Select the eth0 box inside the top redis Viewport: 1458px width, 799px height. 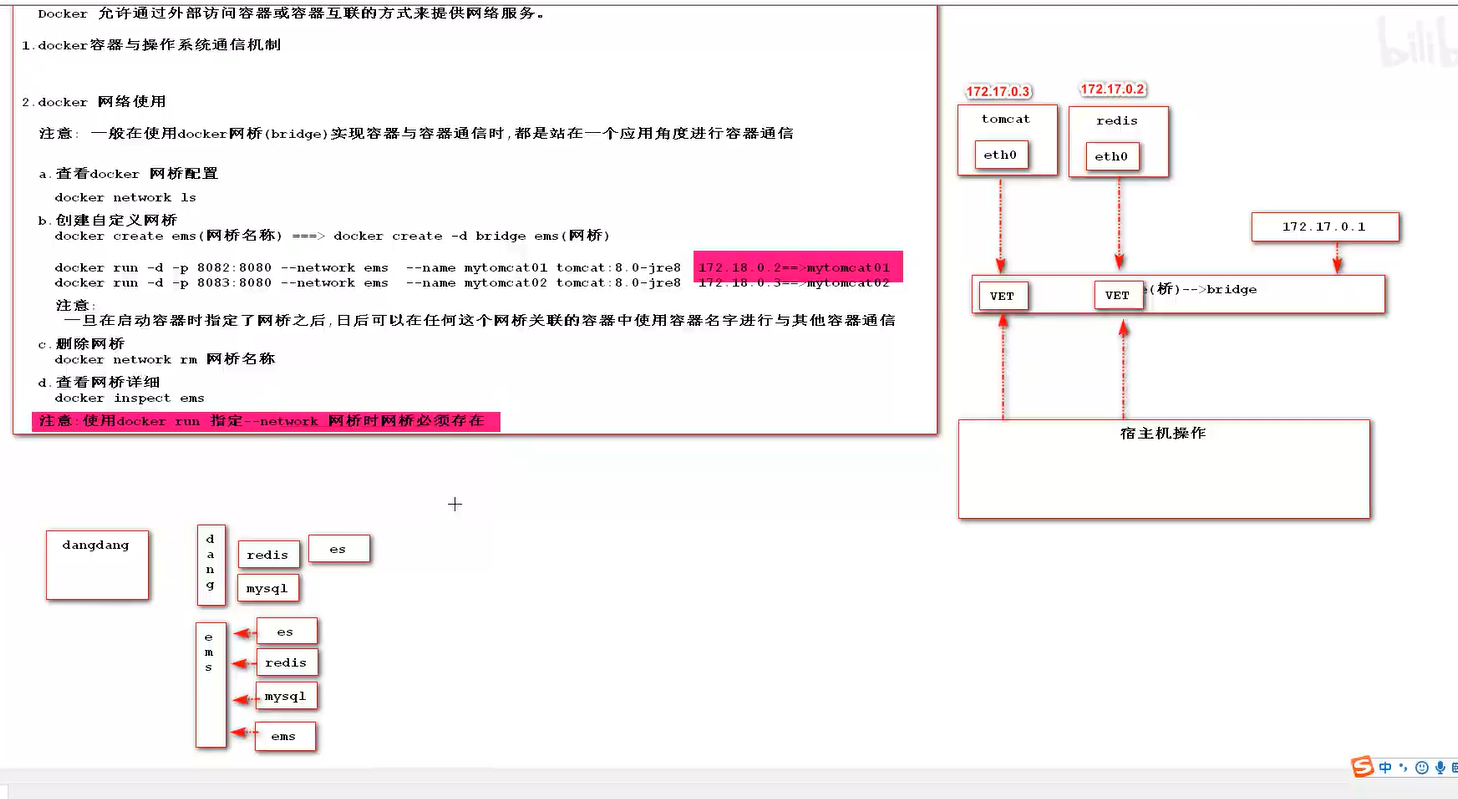pyautogui.click(x=1112, y=156)
